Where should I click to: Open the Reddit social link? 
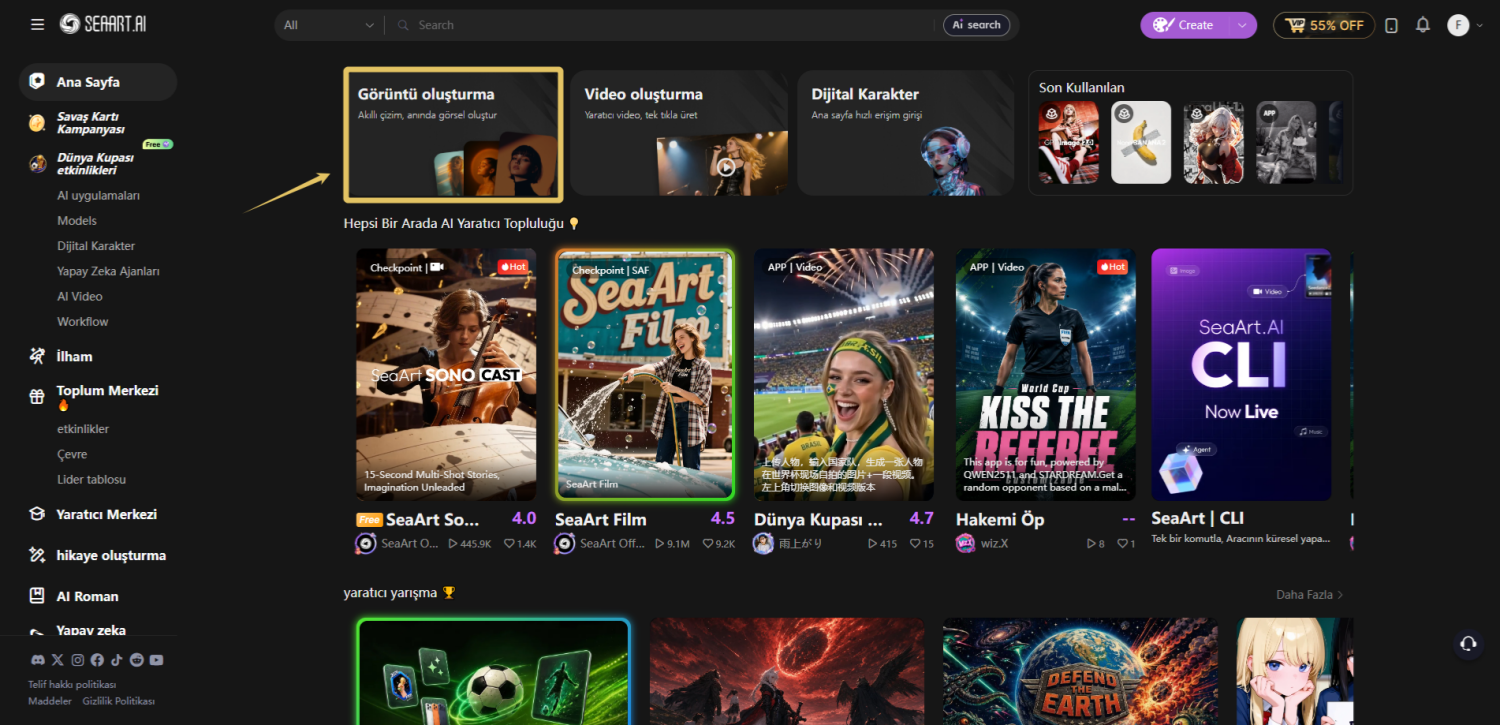click(x=136, y=660)
